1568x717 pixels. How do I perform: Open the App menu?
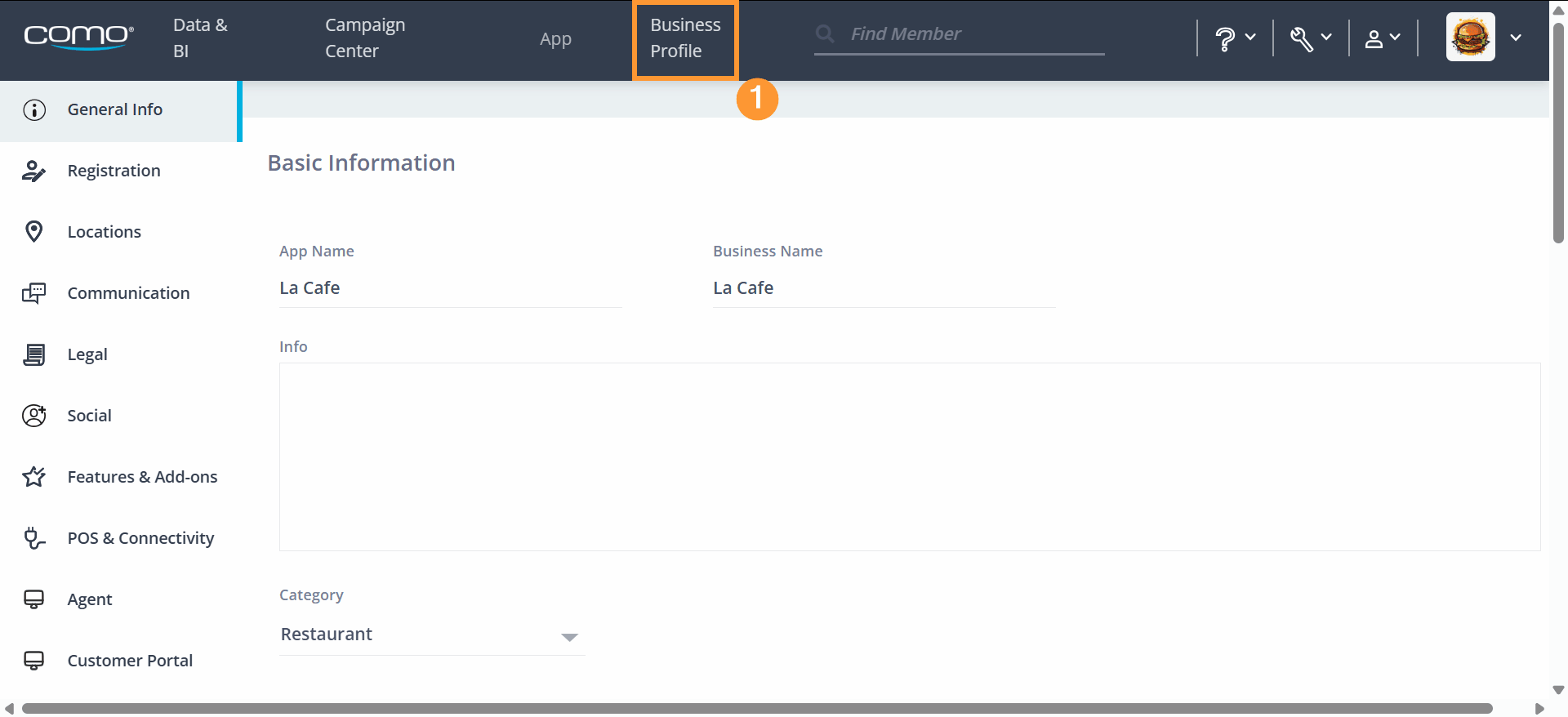555,38
